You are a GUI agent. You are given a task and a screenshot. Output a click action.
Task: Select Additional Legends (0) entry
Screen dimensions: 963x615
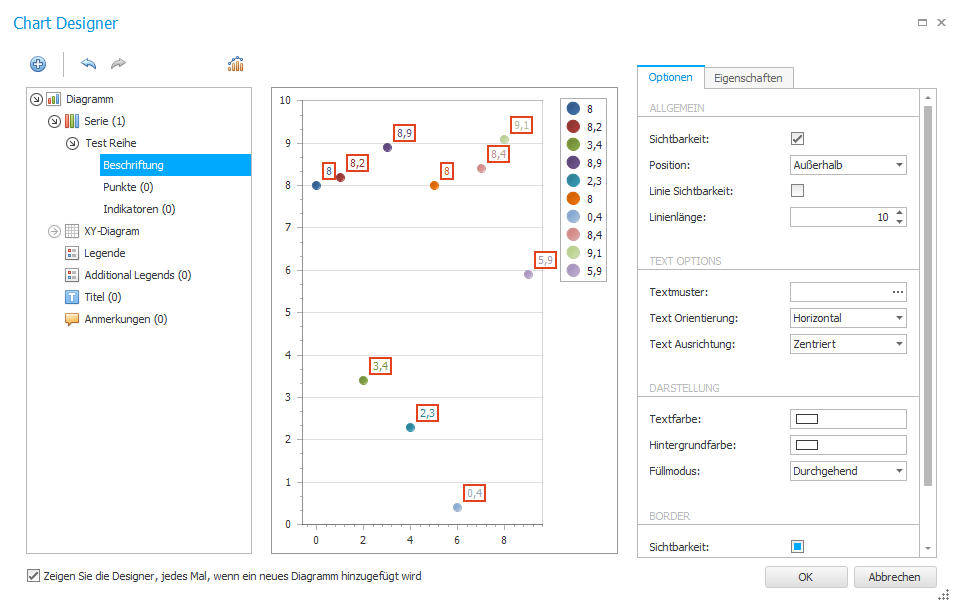tap(138, 275)
